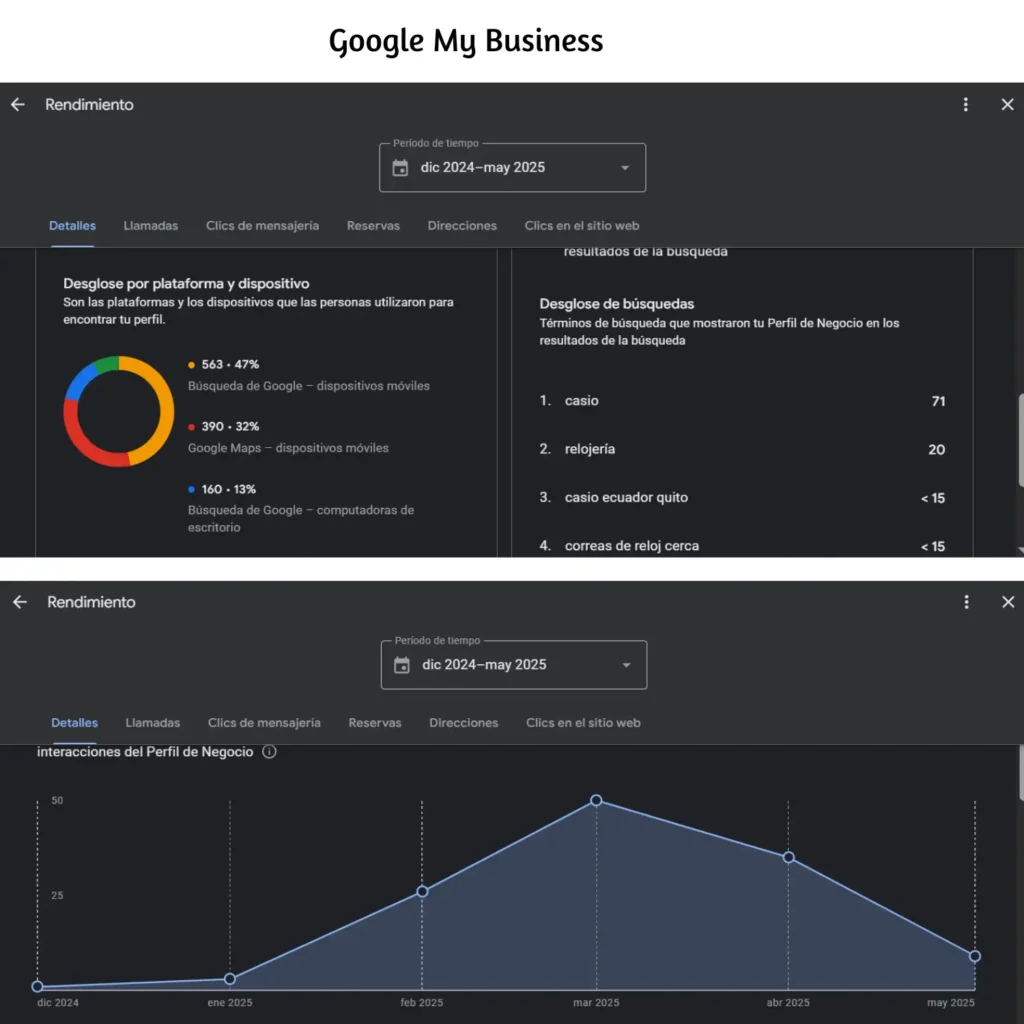The image size is (1024, 1024).
Task: Click the "abr 2025" axis label
Action: click(788, 1003)
